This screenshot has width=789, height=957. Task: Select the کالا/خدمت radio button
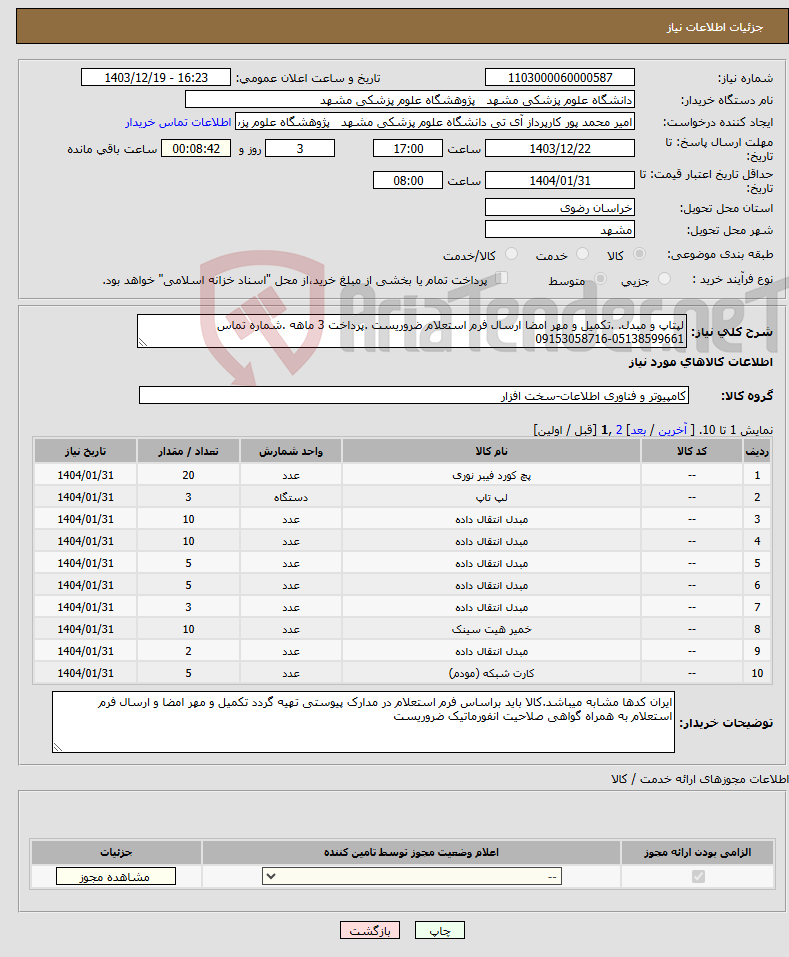pyautogui.click(x=511, y=253)
